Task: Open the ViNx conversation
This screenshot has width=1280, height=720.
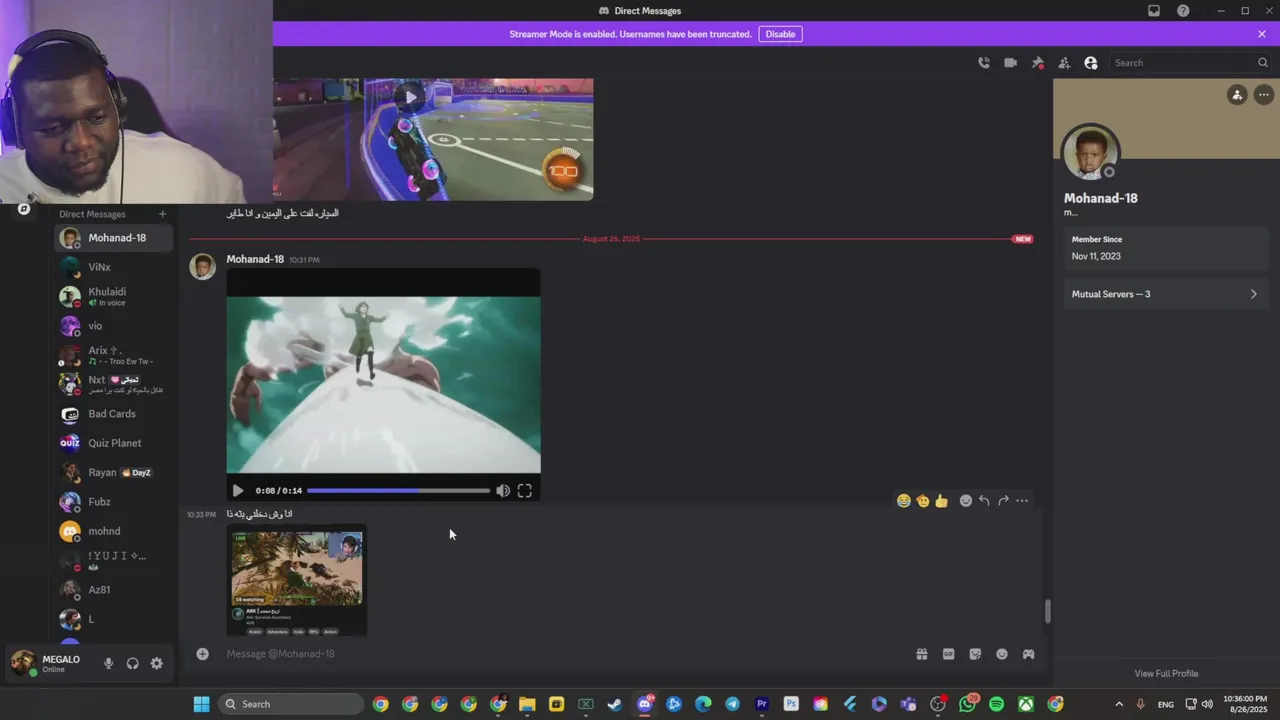Action: click(114, 267)
